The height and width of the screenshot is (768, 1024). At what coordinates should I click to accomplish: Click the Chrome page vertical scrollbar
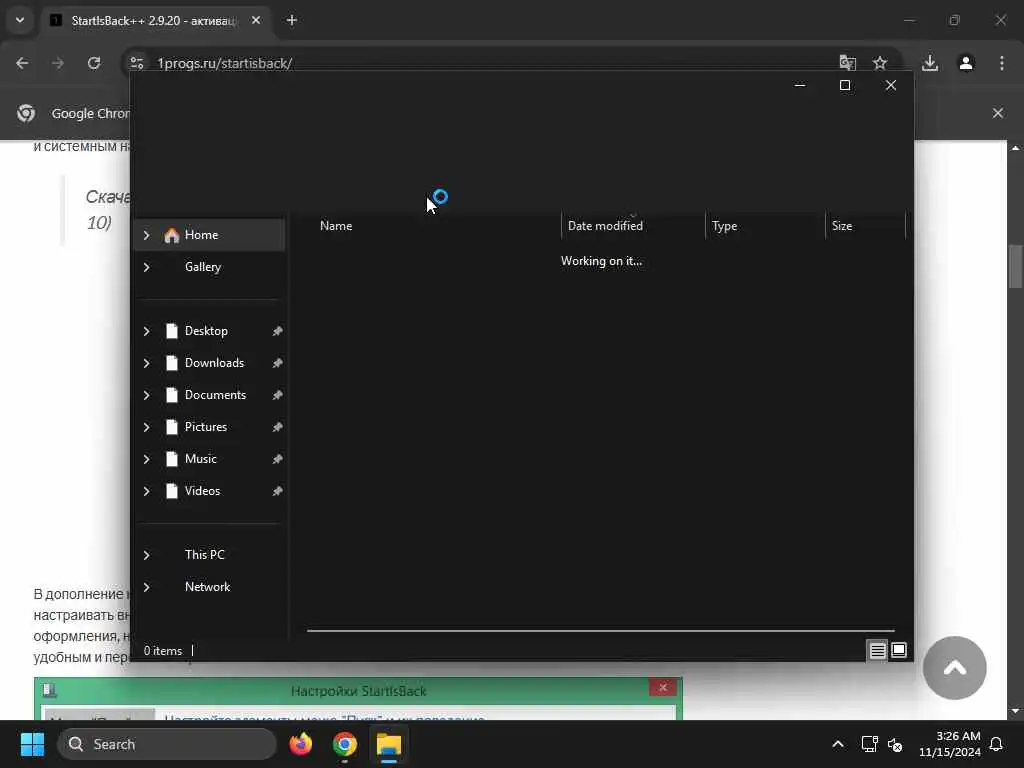pyautogui.click(x=1015, y=266)
